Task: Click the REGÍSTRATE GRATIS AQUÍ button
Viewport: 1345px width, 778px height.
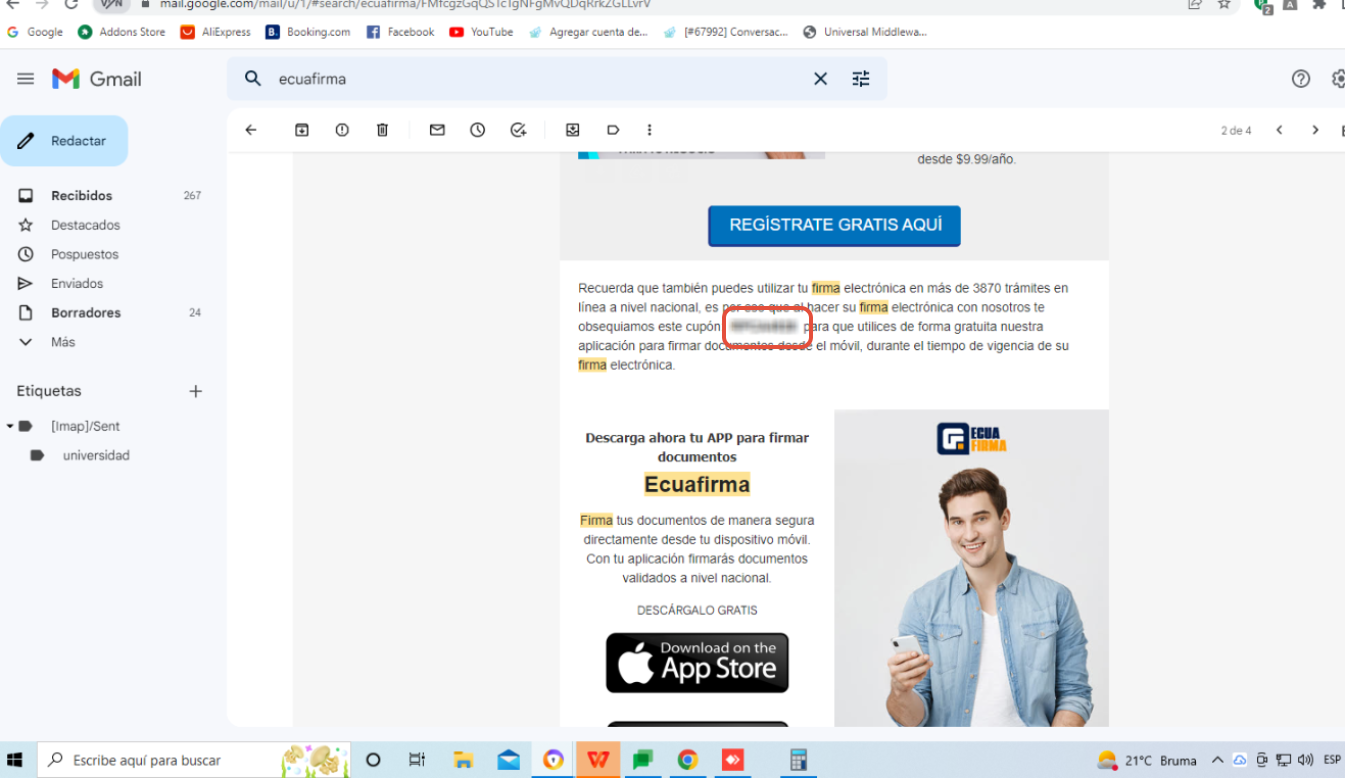Action: [835, 226]
